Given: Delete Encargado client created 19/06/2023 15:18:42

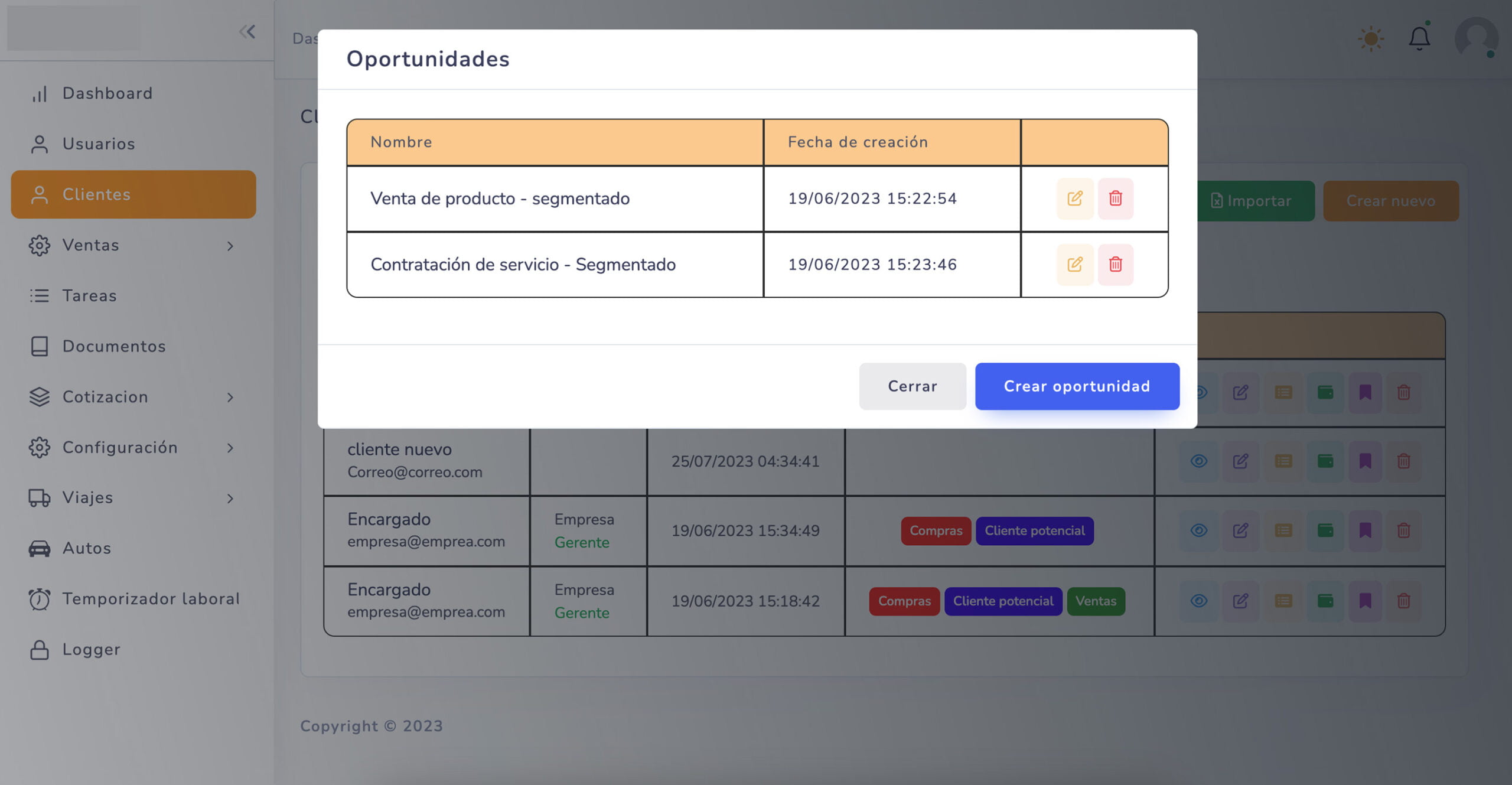Looking at the screenshot, I should [1404, 601].
